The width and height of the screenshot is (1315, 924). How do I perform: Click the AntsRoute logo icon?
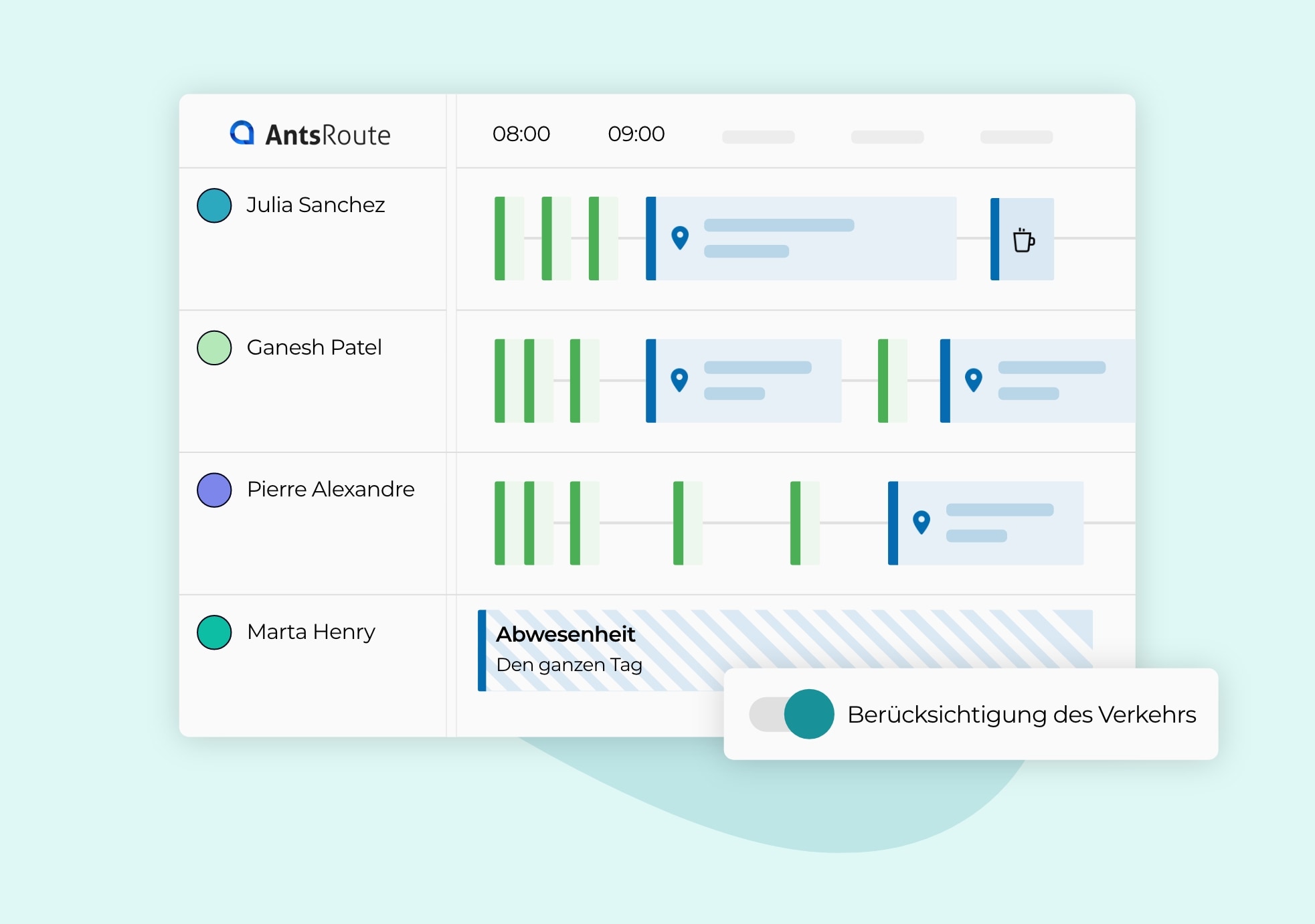[220, 130]
